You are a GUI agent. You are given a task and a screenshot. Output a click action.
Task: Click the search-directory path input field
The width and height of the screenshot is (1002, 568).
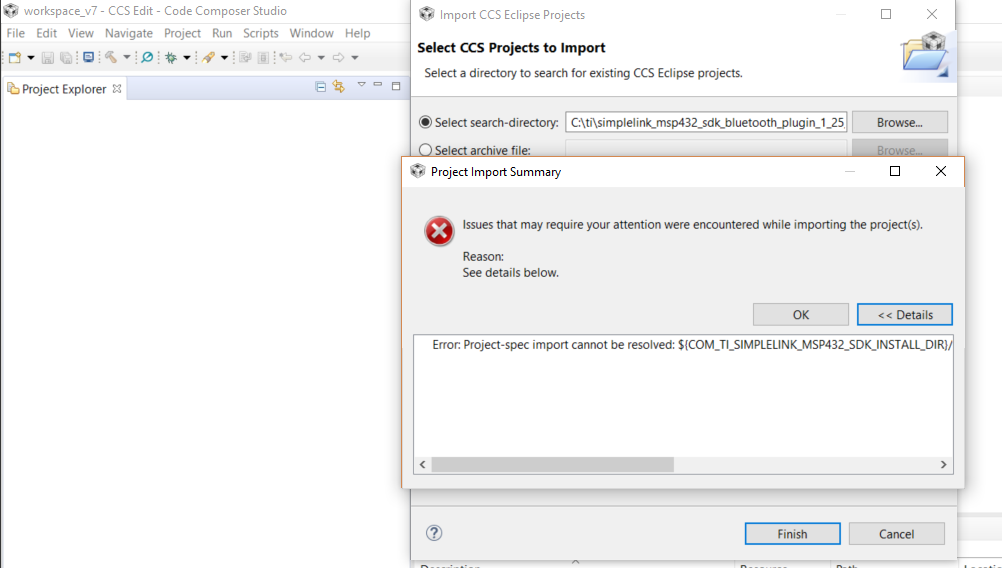point(706,123)
